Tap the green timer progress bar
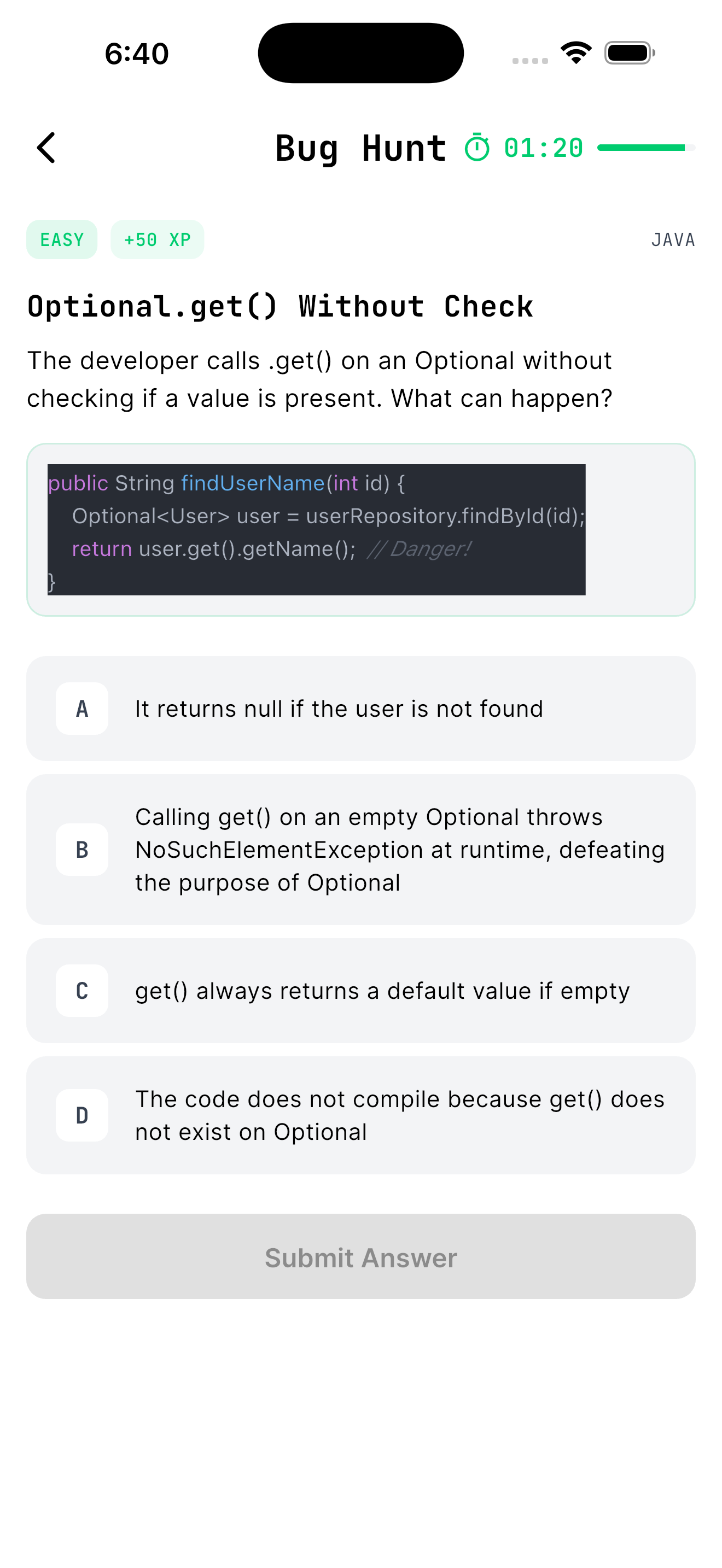This screenshot has height=1568, width=722. coord(645,148)
